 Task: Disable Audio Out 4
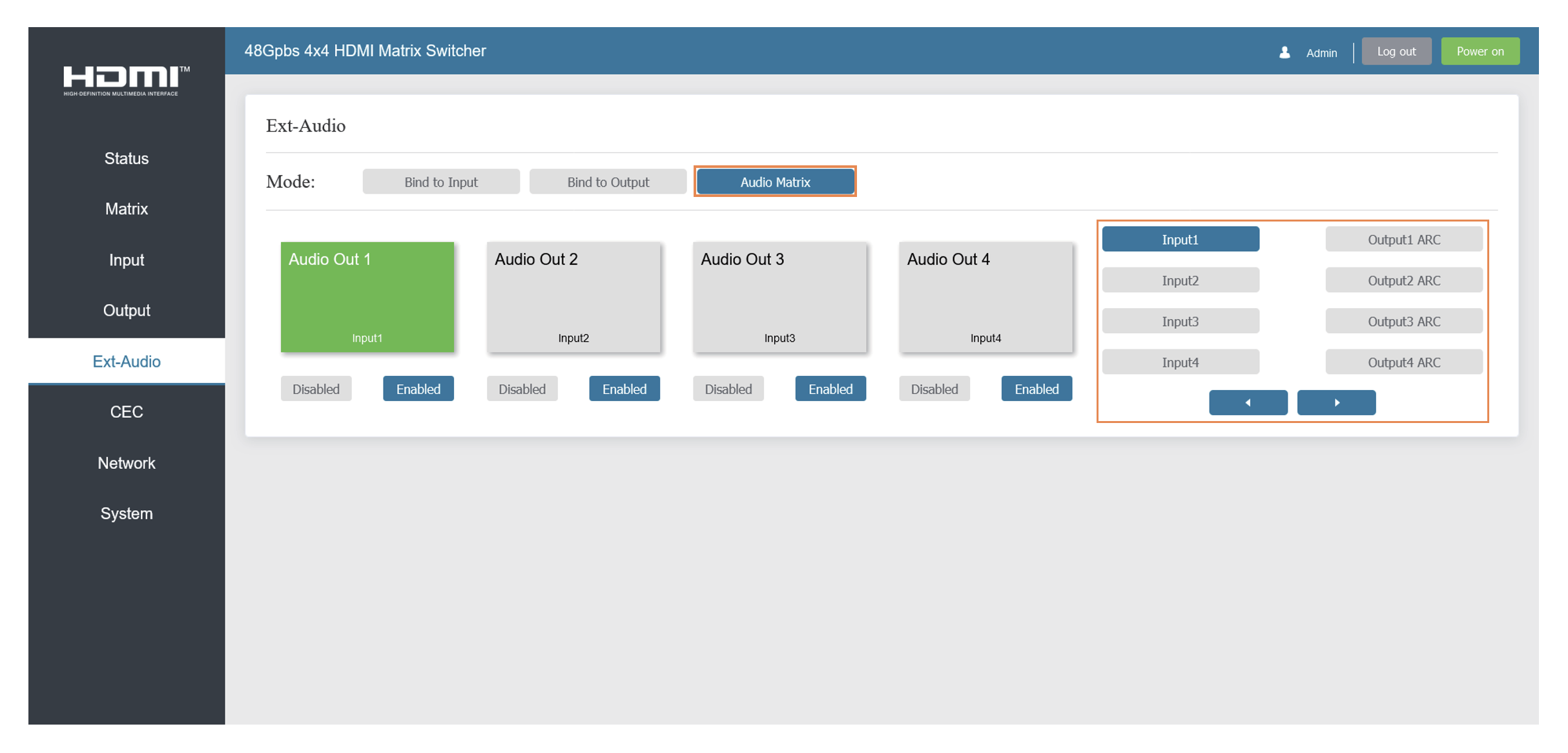click(x=934, y=389)
